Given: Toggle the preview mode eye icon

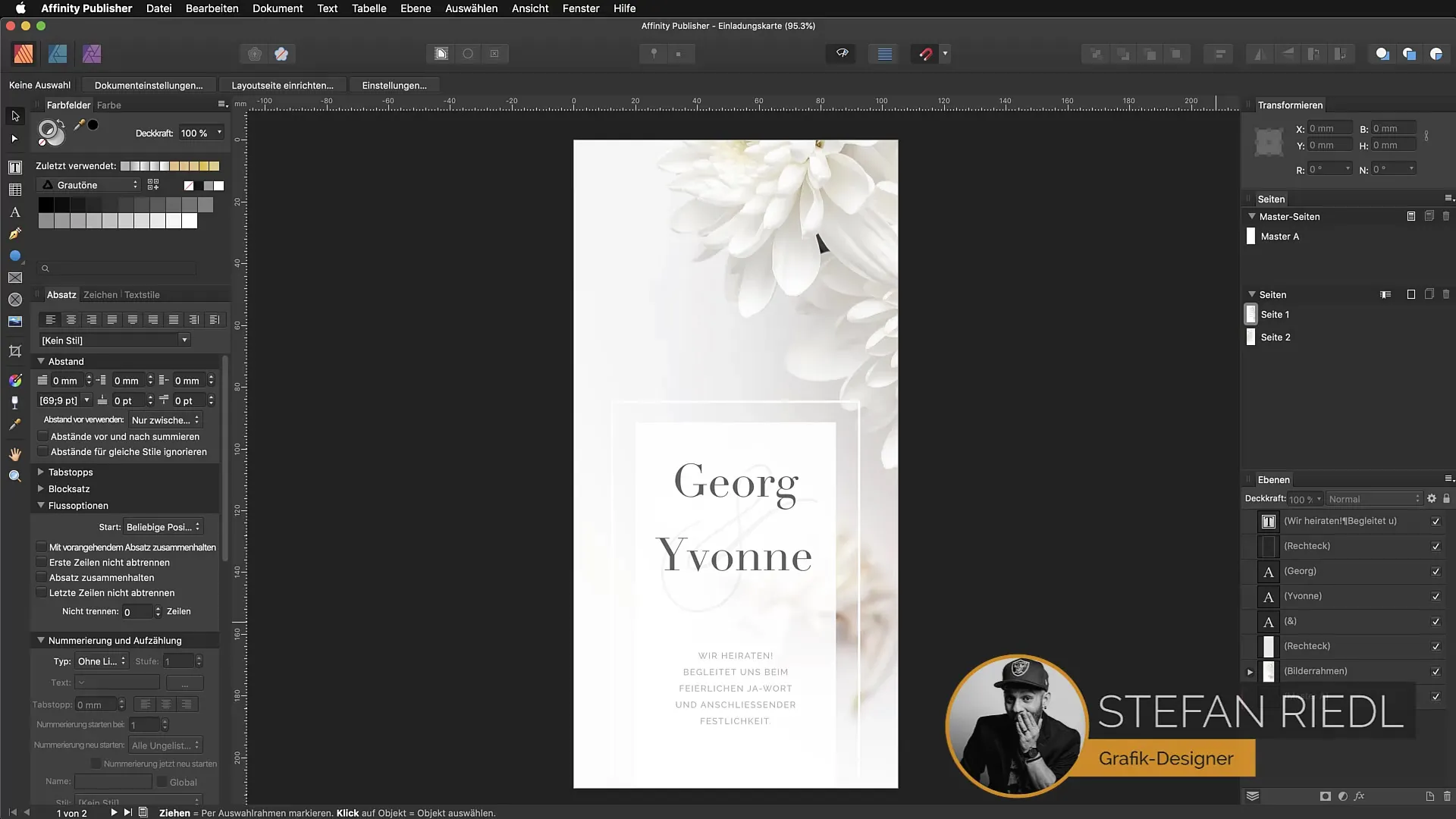Looking at the screenshot, I should click(842, 54).
